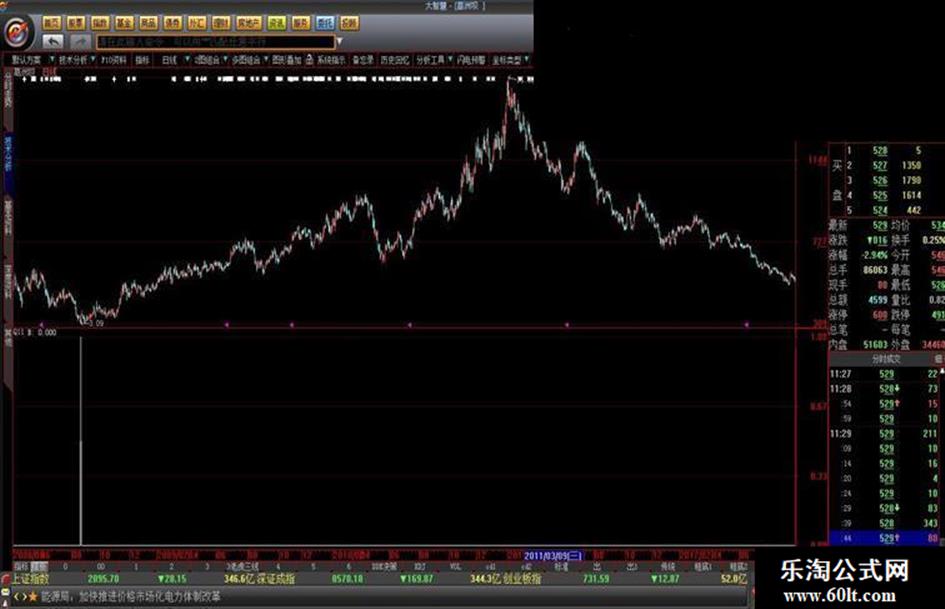
Task: Select the KDJ indicator tab
Action: coord(420,567)
